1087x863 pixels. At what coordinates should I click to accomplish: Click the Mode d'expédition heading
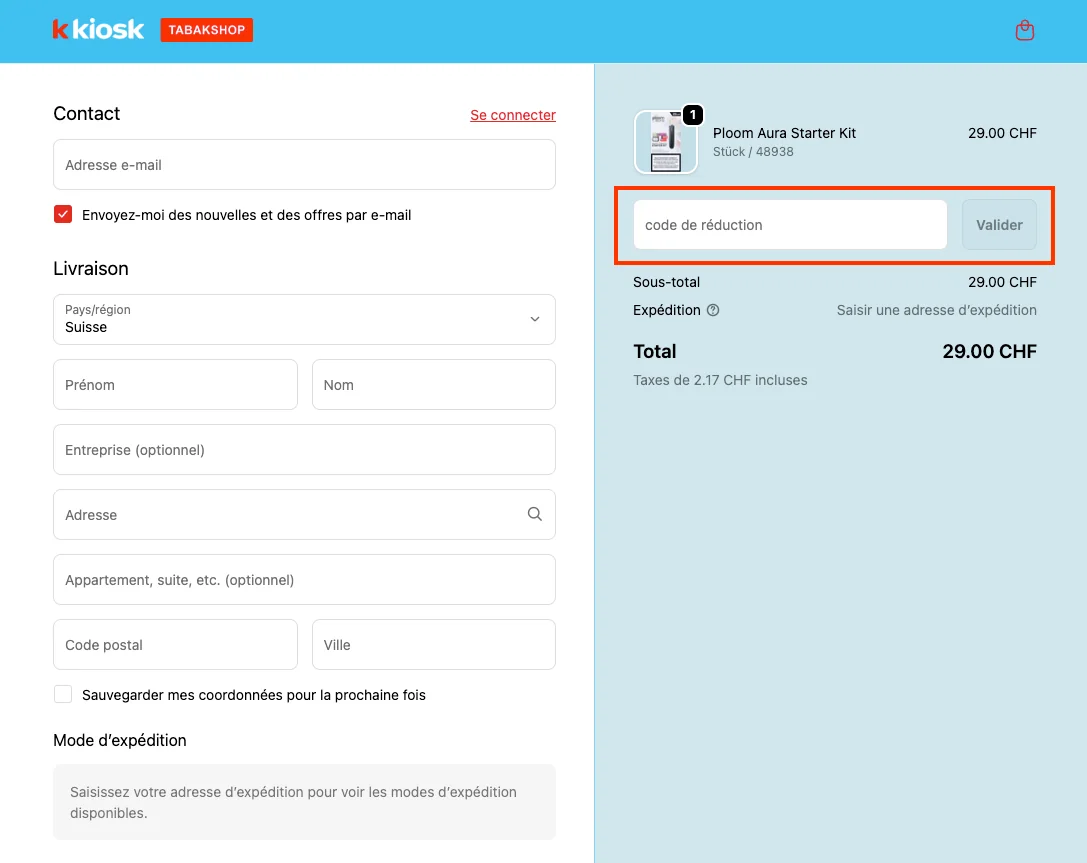120,740
